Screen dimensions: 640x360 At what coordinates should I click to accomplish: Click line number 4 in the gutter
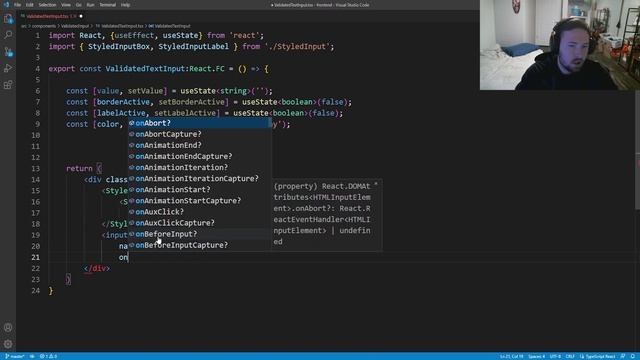(38, 69)
